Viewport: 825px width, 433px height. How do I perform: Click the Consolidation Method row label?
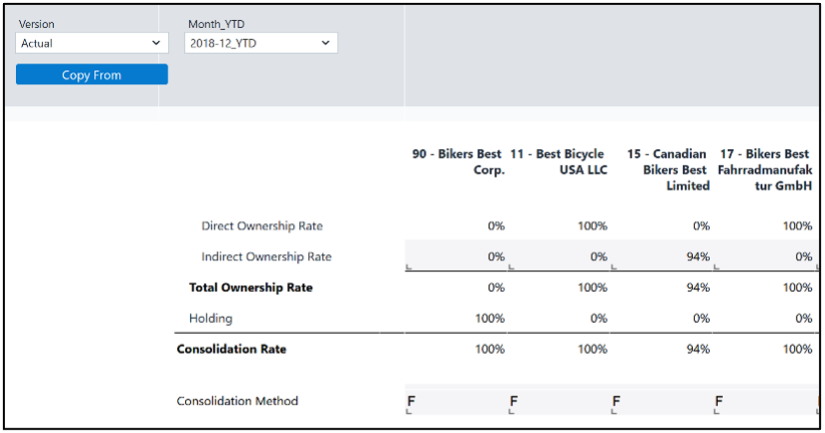point(237,401)
